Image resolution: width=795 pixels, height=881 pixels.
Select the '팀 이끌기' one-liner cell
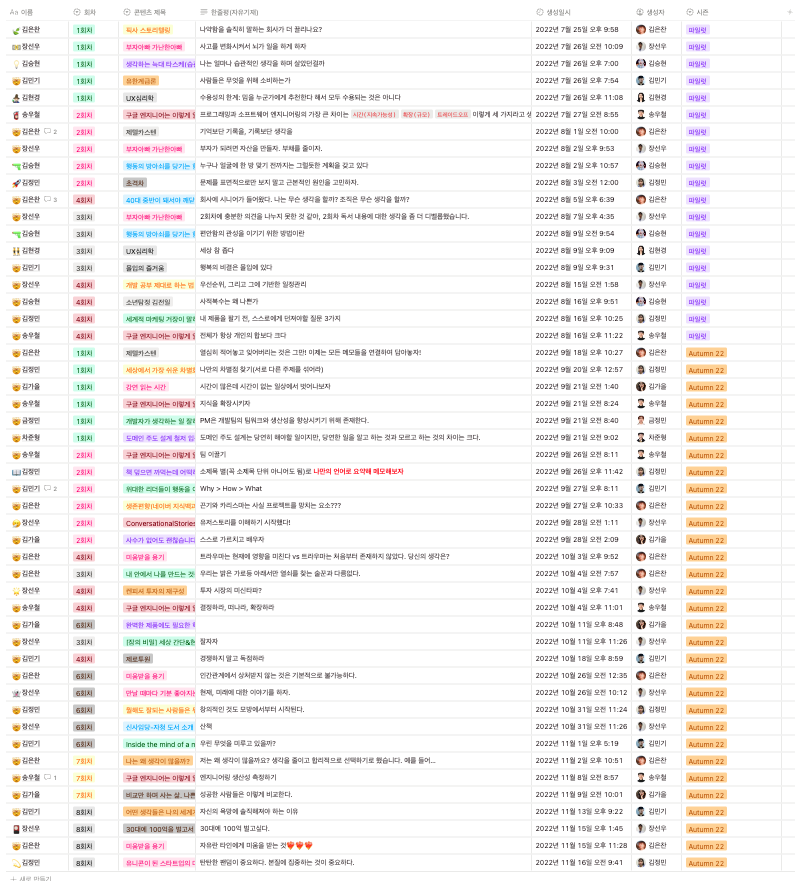213,455
